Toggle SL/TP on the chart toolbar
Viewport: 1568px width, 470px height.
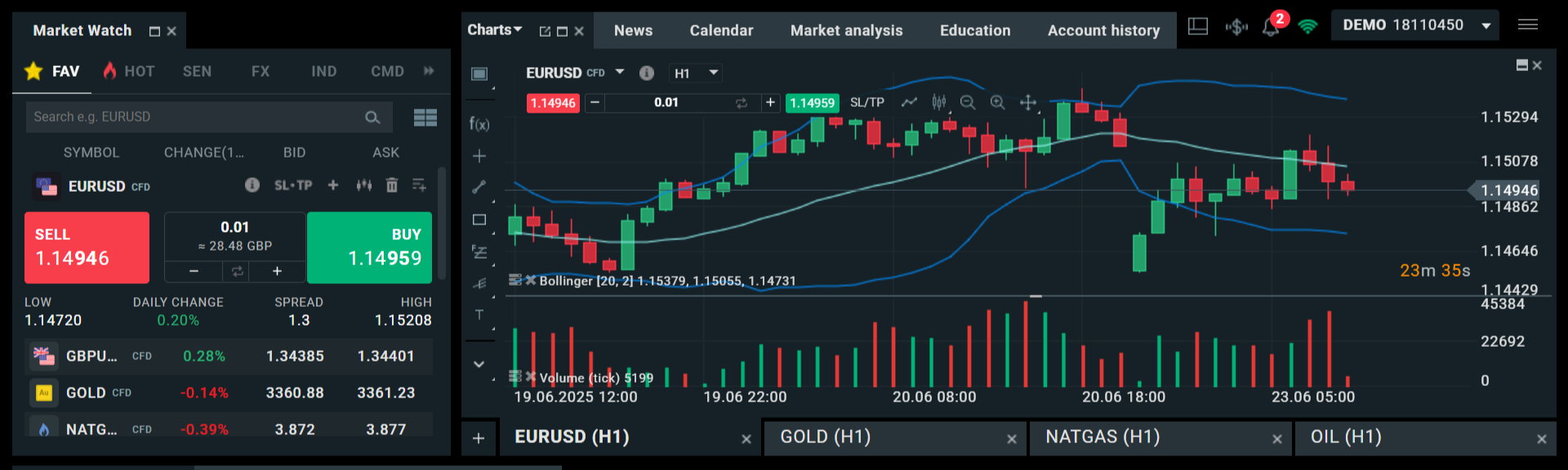(x=867, y=102)
